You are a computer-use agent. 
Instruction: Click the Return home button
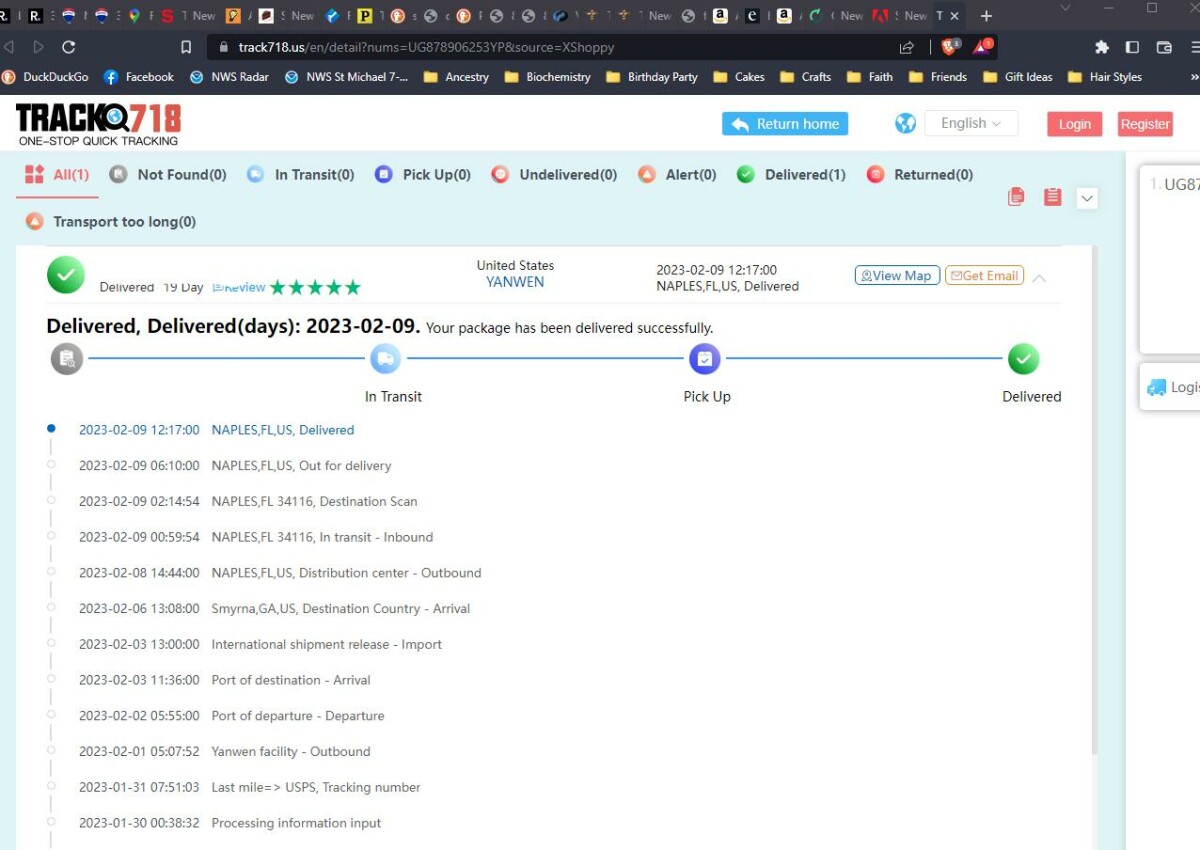click(785, 124)
